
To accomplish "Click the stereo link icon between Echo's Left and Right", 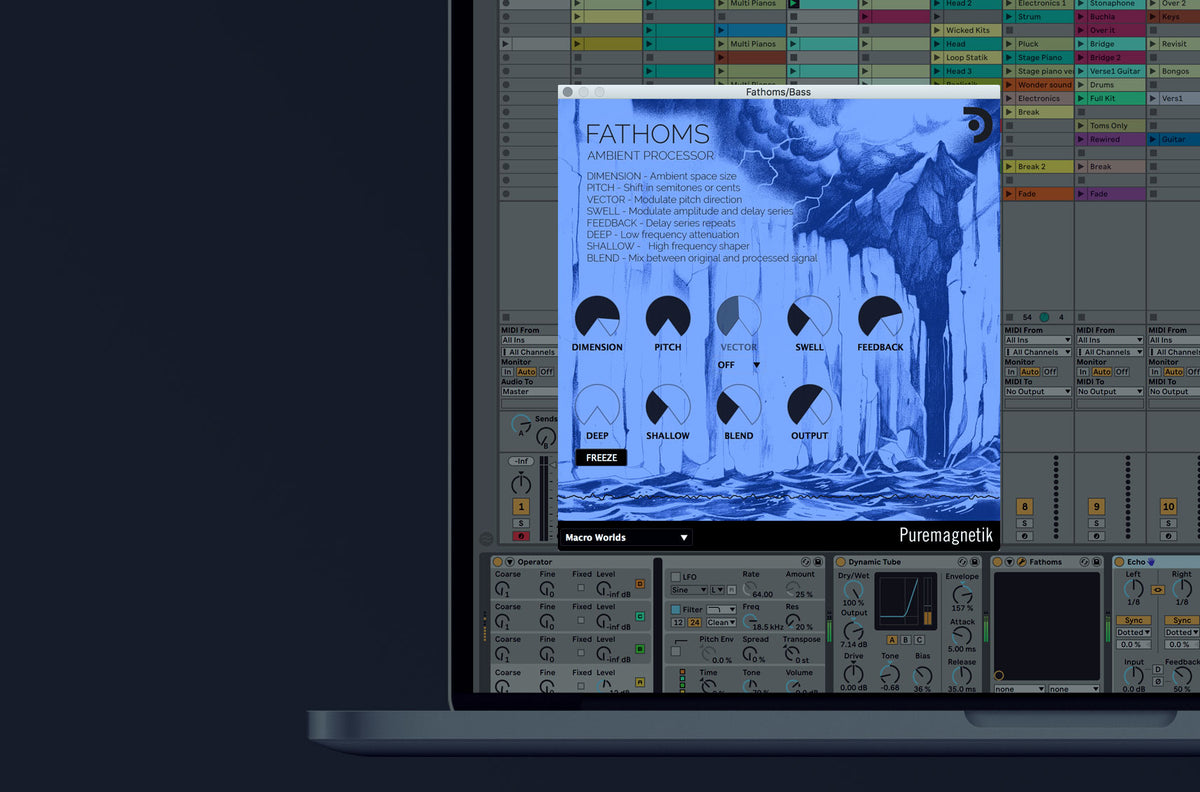I will click(x=1157, y=590).
